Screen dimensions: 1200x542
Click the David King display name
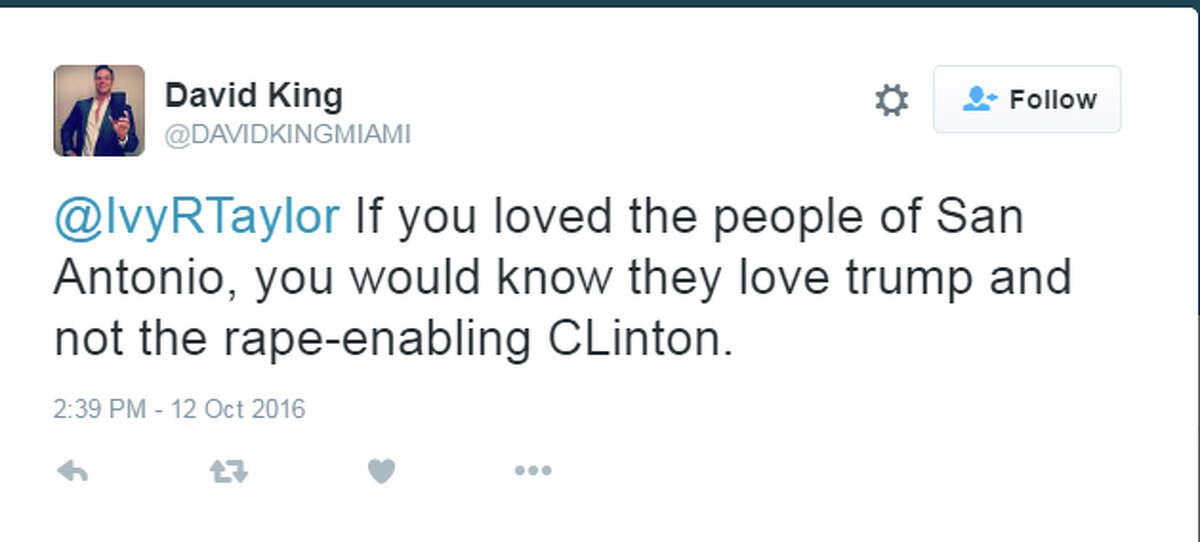[x=253, y=96]
